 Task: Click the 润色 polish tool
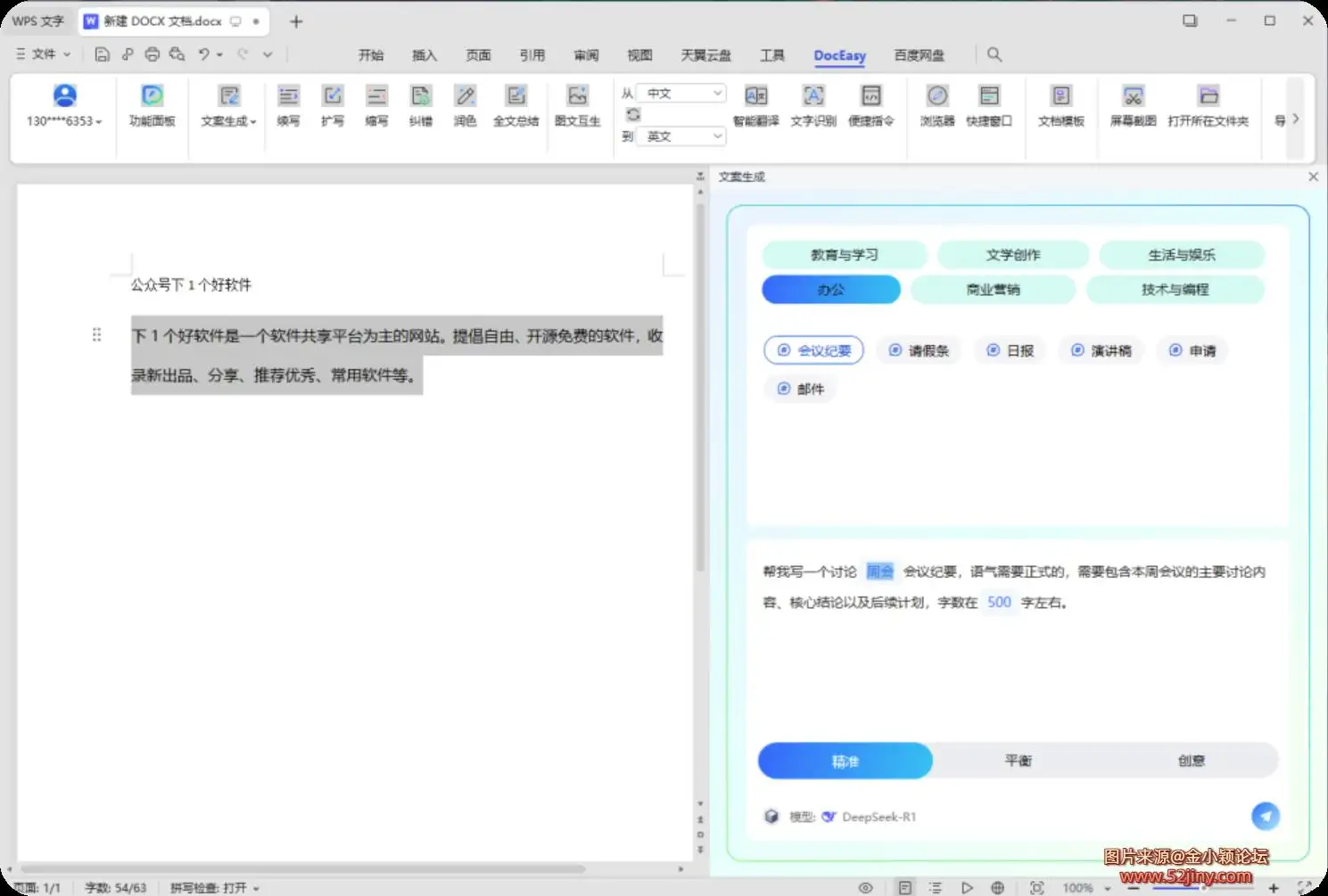click(x=465, y=105)
